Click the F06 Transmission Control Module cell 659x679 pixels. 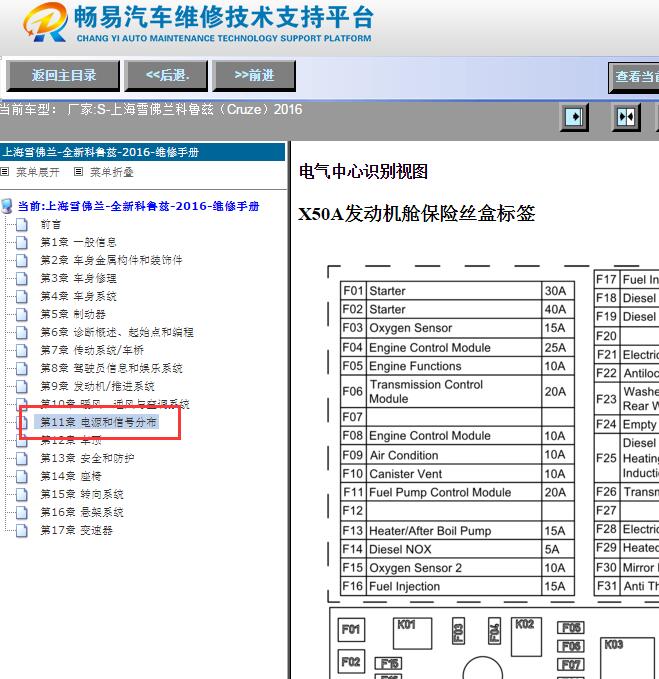455,391
